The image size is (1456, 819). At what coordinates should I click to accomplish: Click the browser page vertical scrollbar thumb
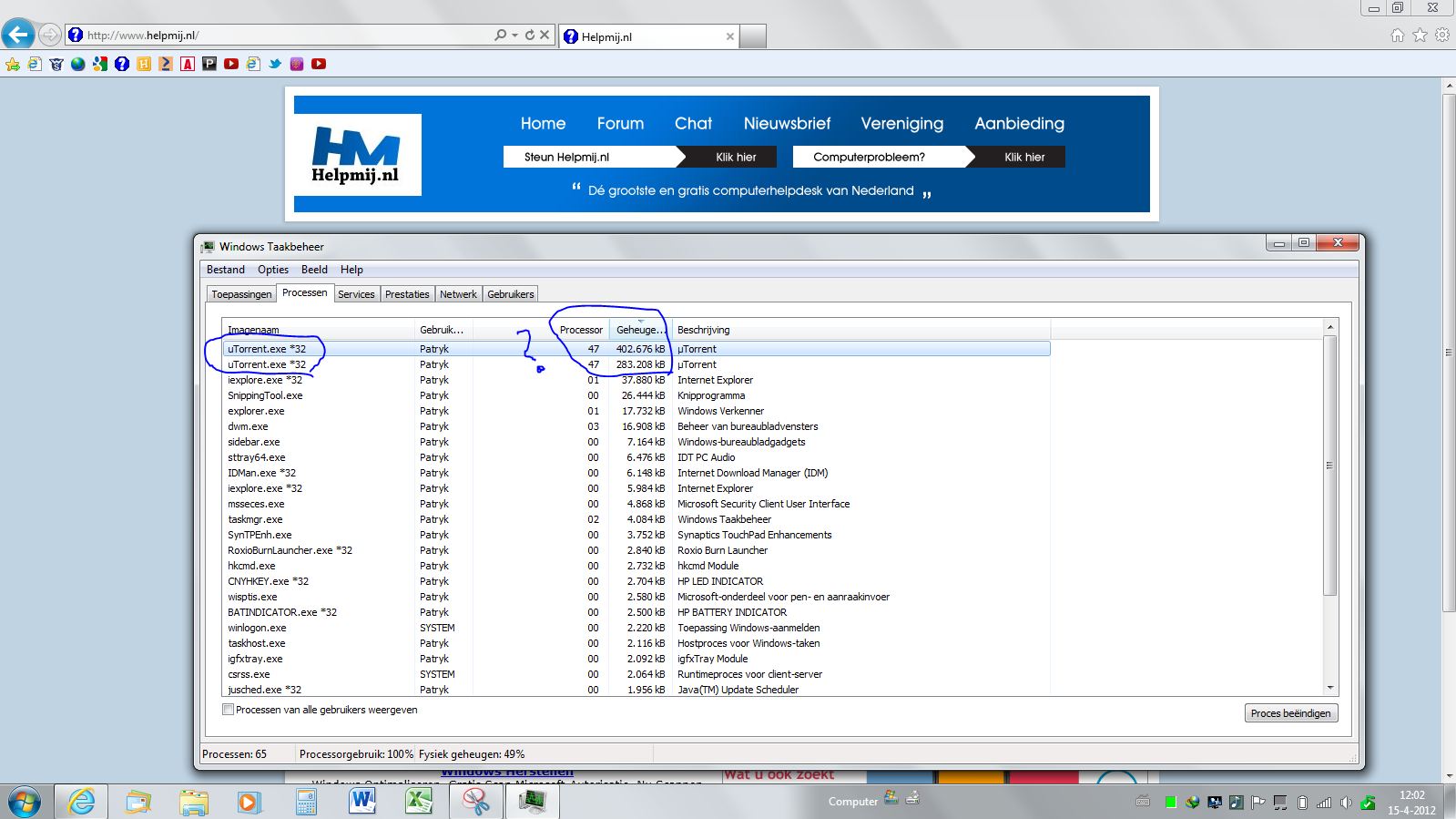point(1448,352)
